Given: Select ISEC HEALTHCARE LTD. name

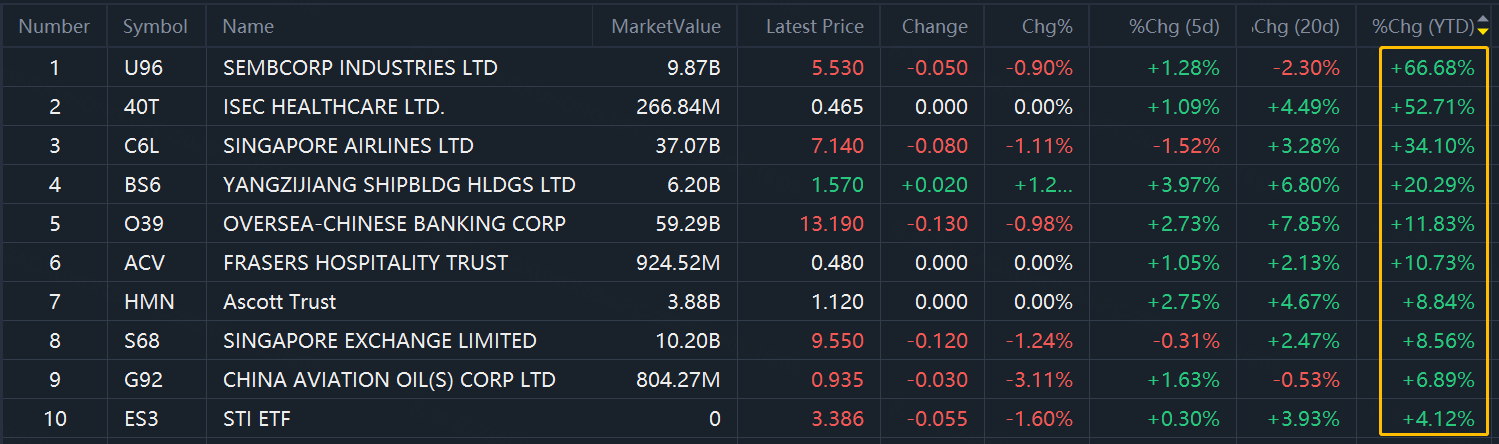Looking at the screenshot, I should click(x=334, y=107).
